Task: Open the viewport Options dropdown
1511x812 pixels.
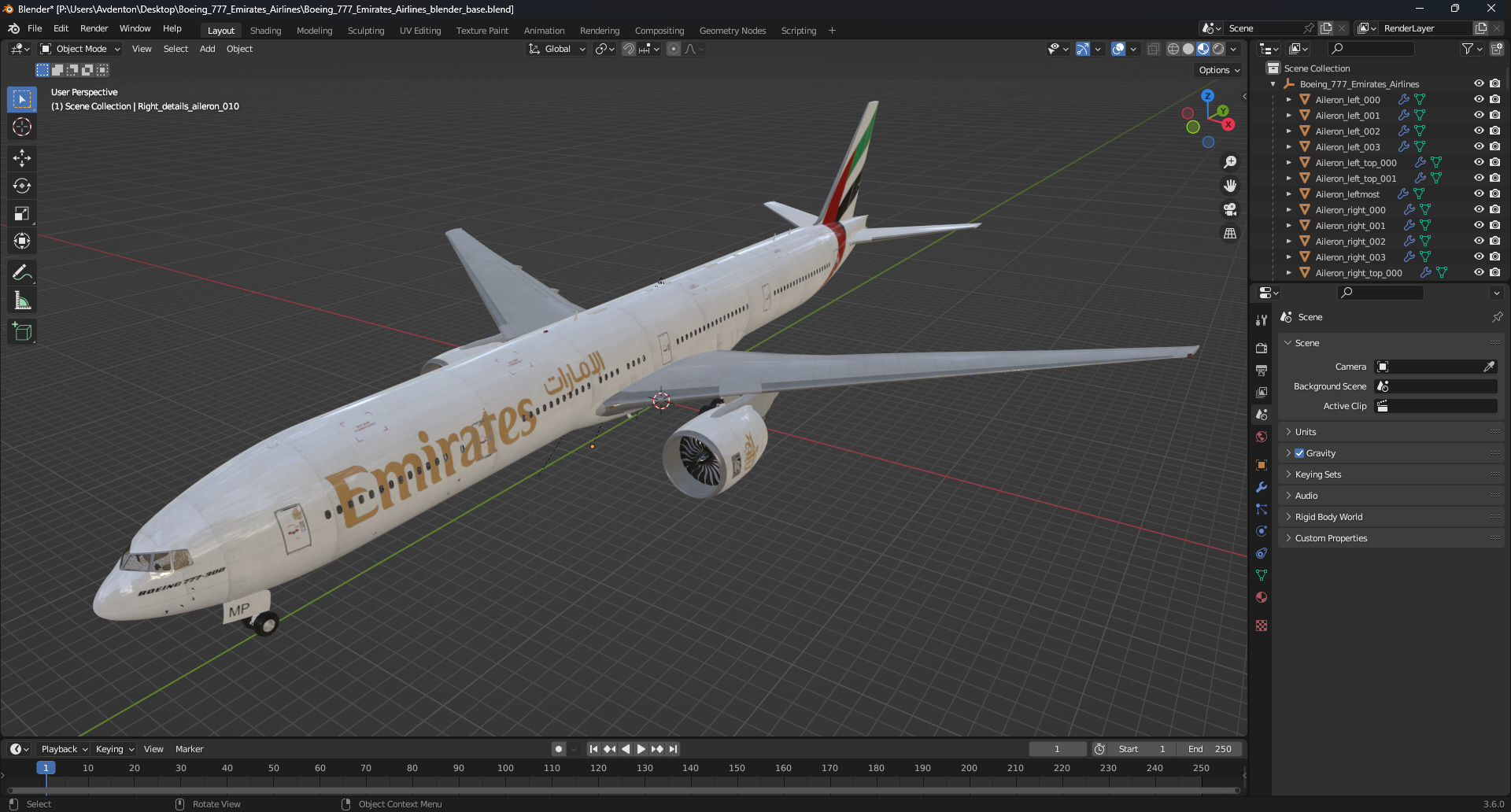Action: (x=1219, y=70)
